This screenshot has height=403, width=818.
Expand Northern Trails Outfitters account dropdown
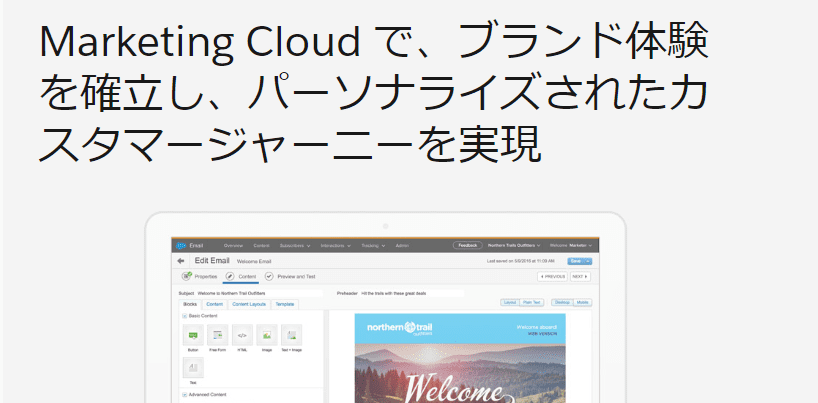(514, 245)
